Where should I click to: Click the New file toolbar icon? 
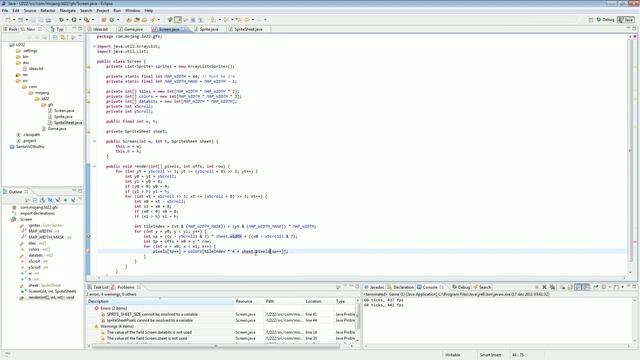click(x=8, y=20)
